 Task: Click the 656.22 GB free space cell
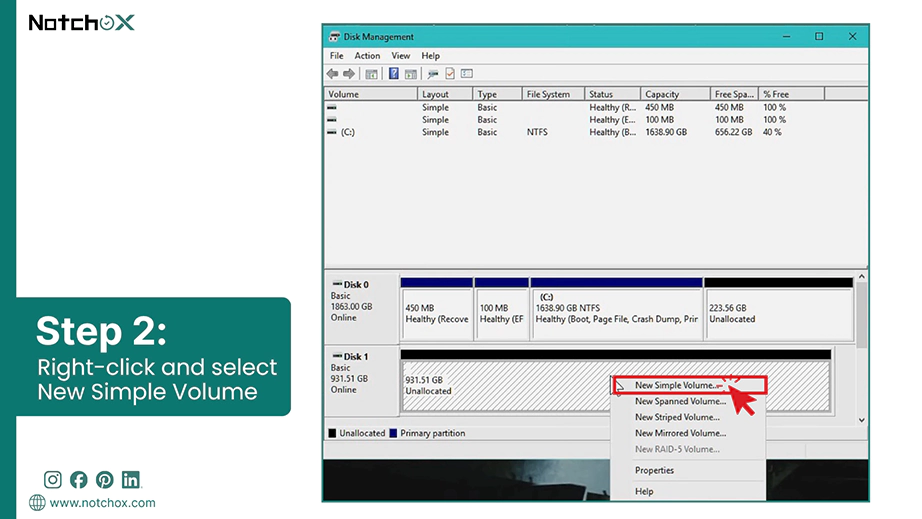click(733, 132)
